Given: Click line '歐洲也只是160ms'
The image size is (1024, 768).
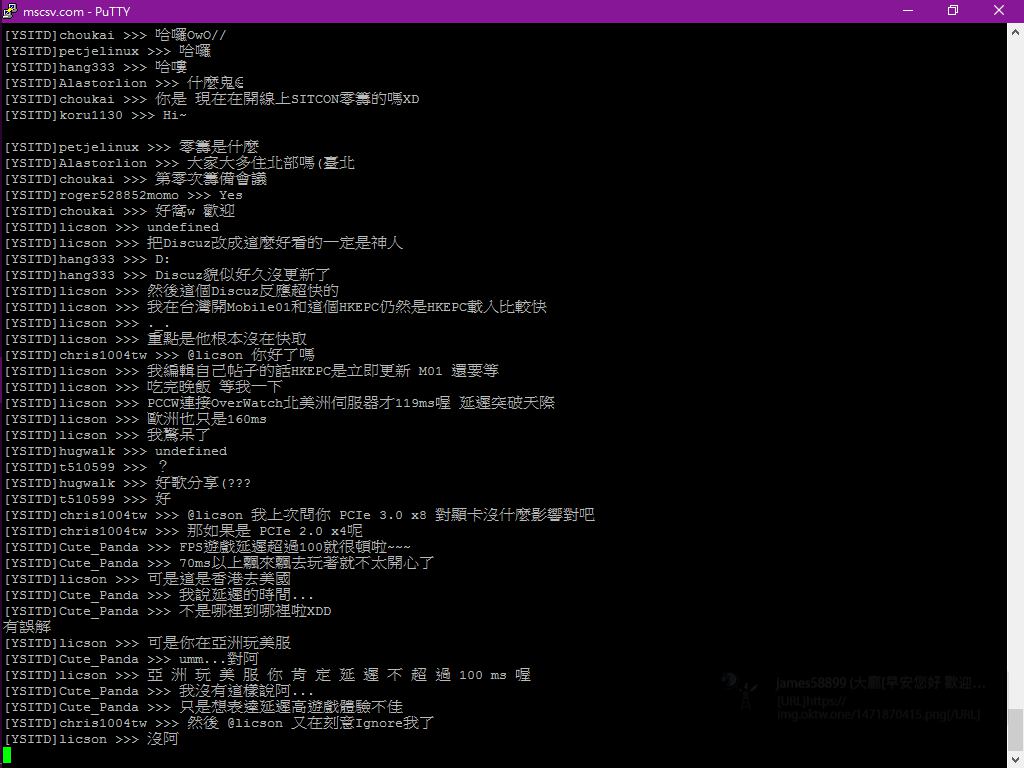Looking at the screenshot, I should click(135, 419).
